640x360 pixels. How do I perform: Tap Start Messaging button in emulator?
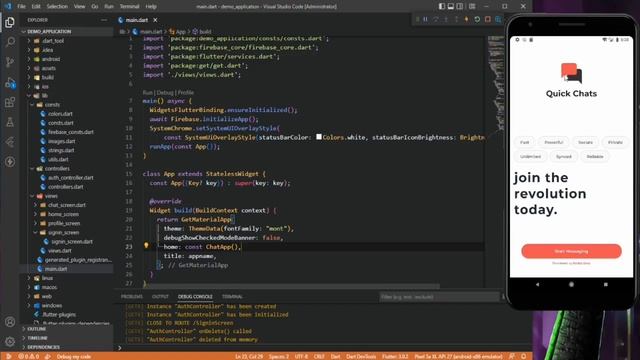click(x=571, y=251)
